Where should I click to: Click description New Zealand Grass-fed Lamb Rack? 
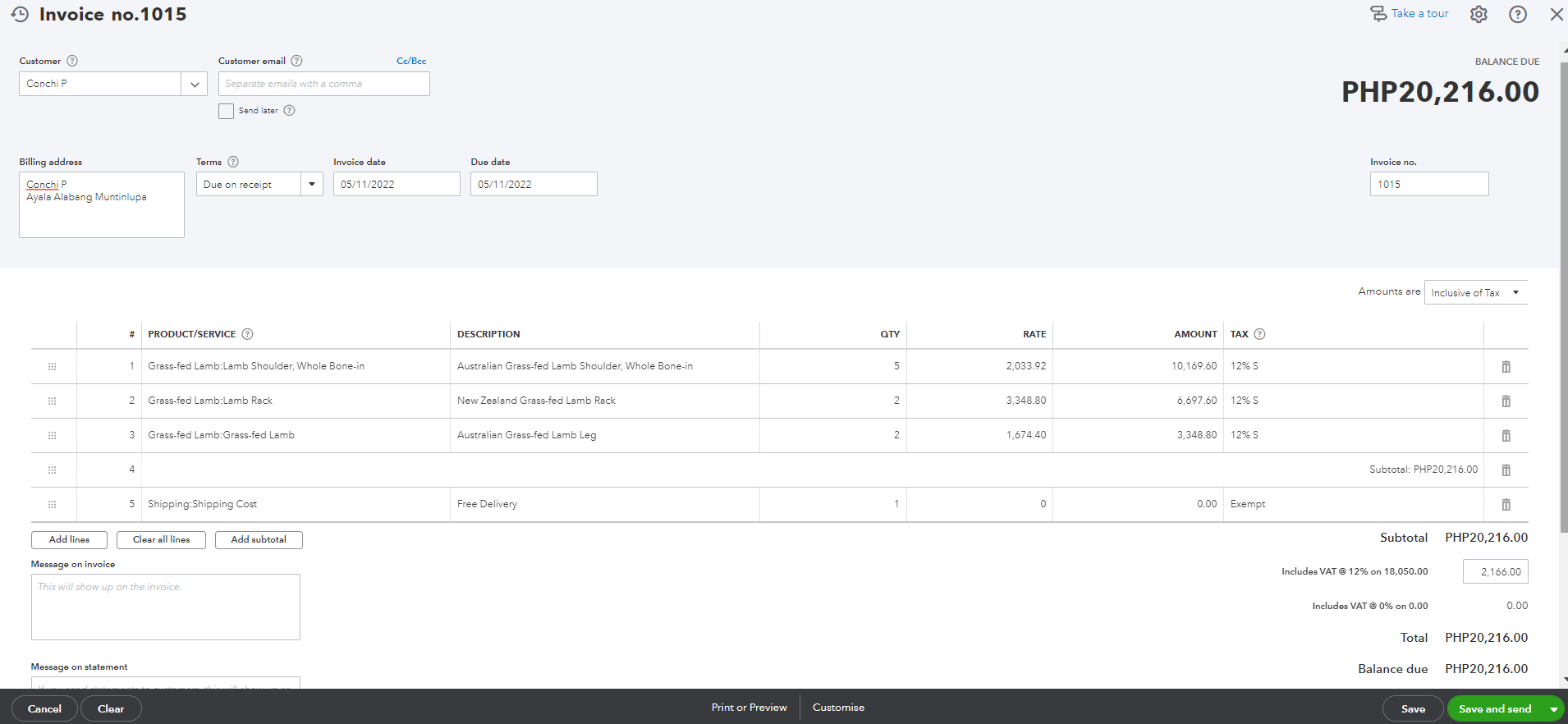(x=536, y=401)
